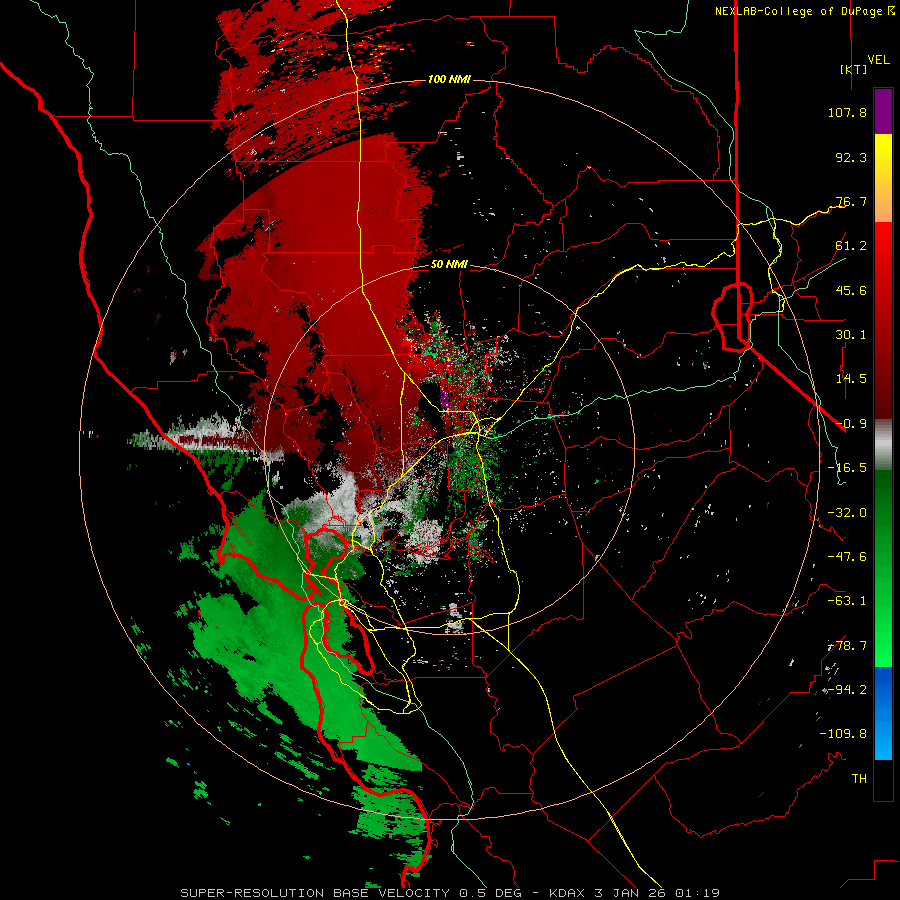This screenshot has height=900, width=900.
Task: Click the 100 NMI range ring label
Action: point(449,79)
